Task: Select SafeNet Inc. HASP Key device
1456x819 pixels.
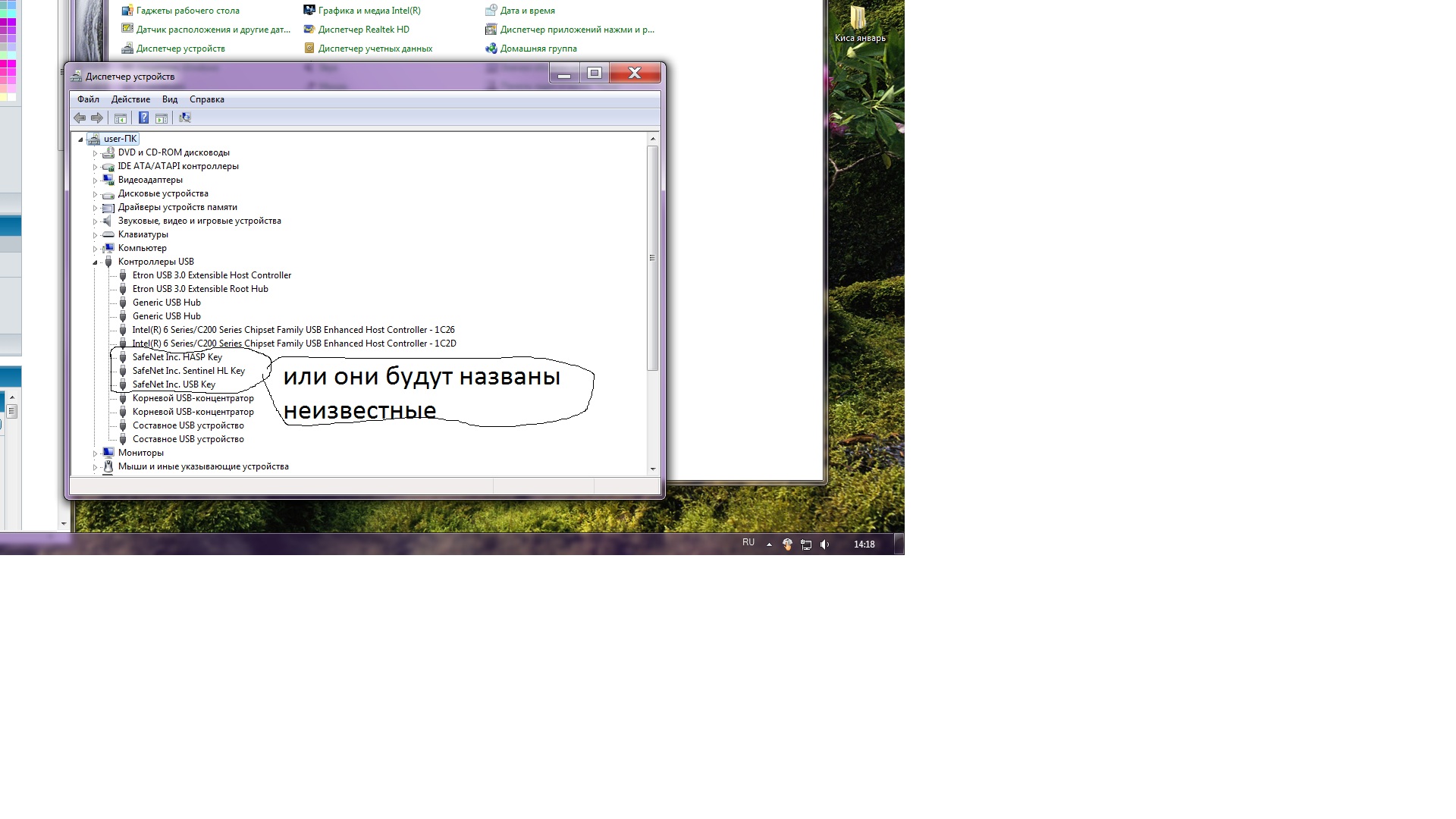Action: 177,357
